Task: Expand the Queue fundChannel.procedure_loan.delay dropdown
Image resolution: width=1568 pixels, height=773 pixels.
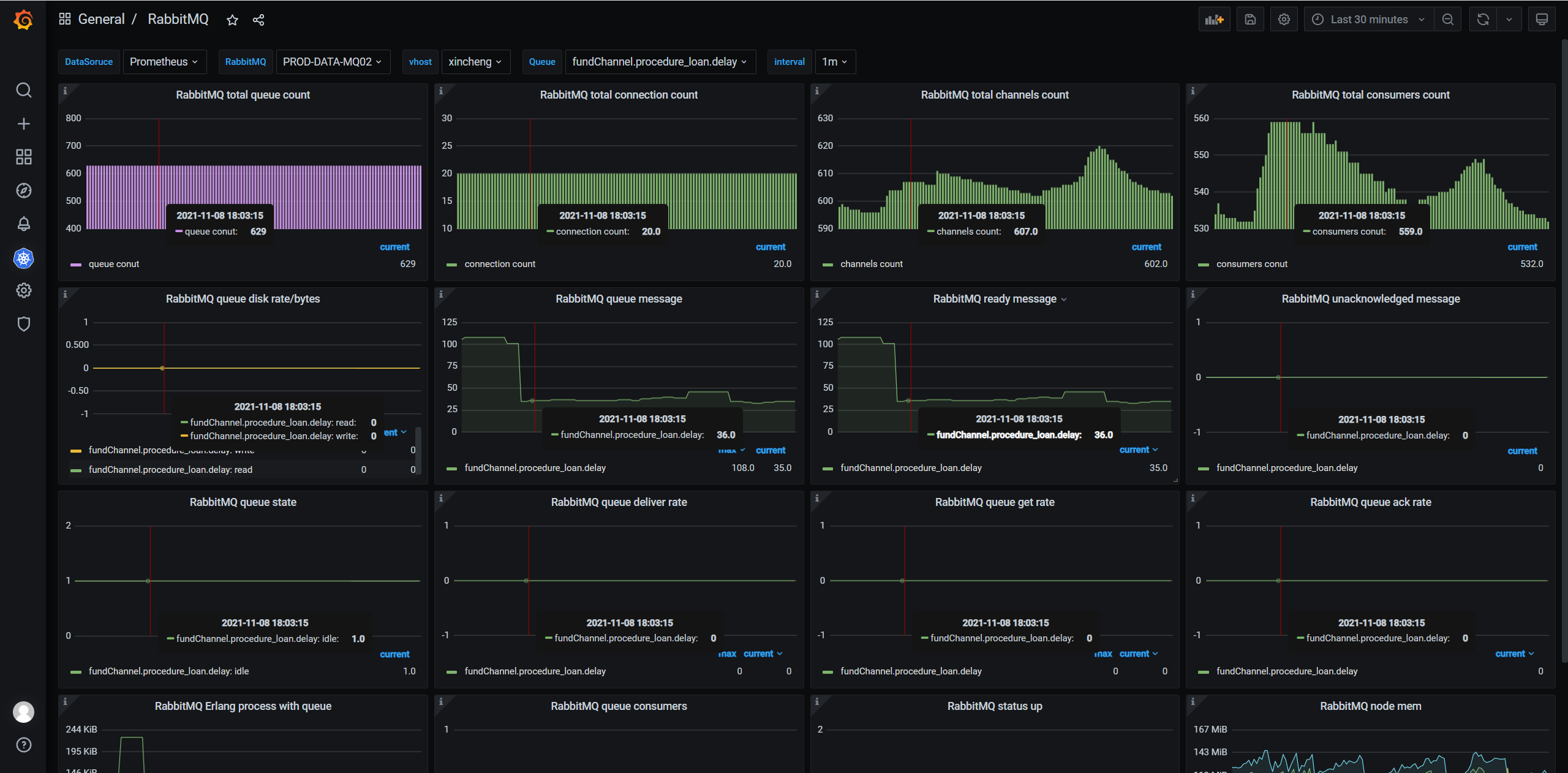Action: coord(659,62)
